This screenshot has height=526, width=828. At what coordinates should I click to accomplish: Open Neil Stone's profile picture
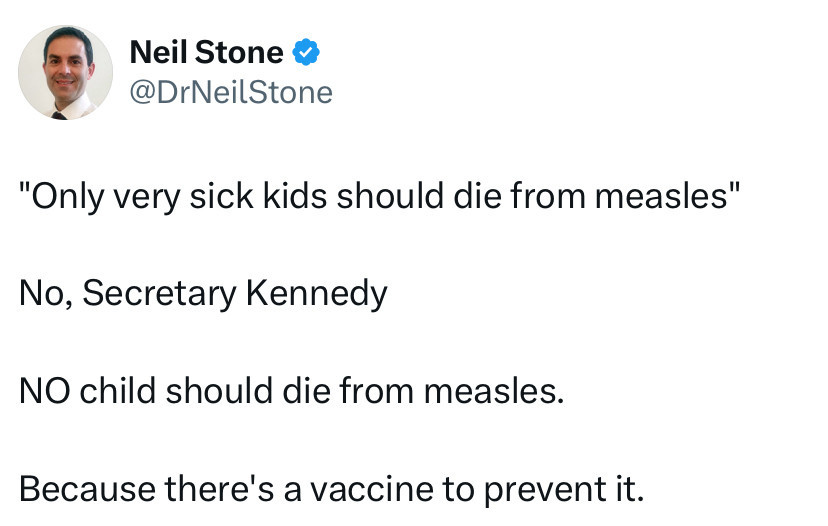point(65,72)
